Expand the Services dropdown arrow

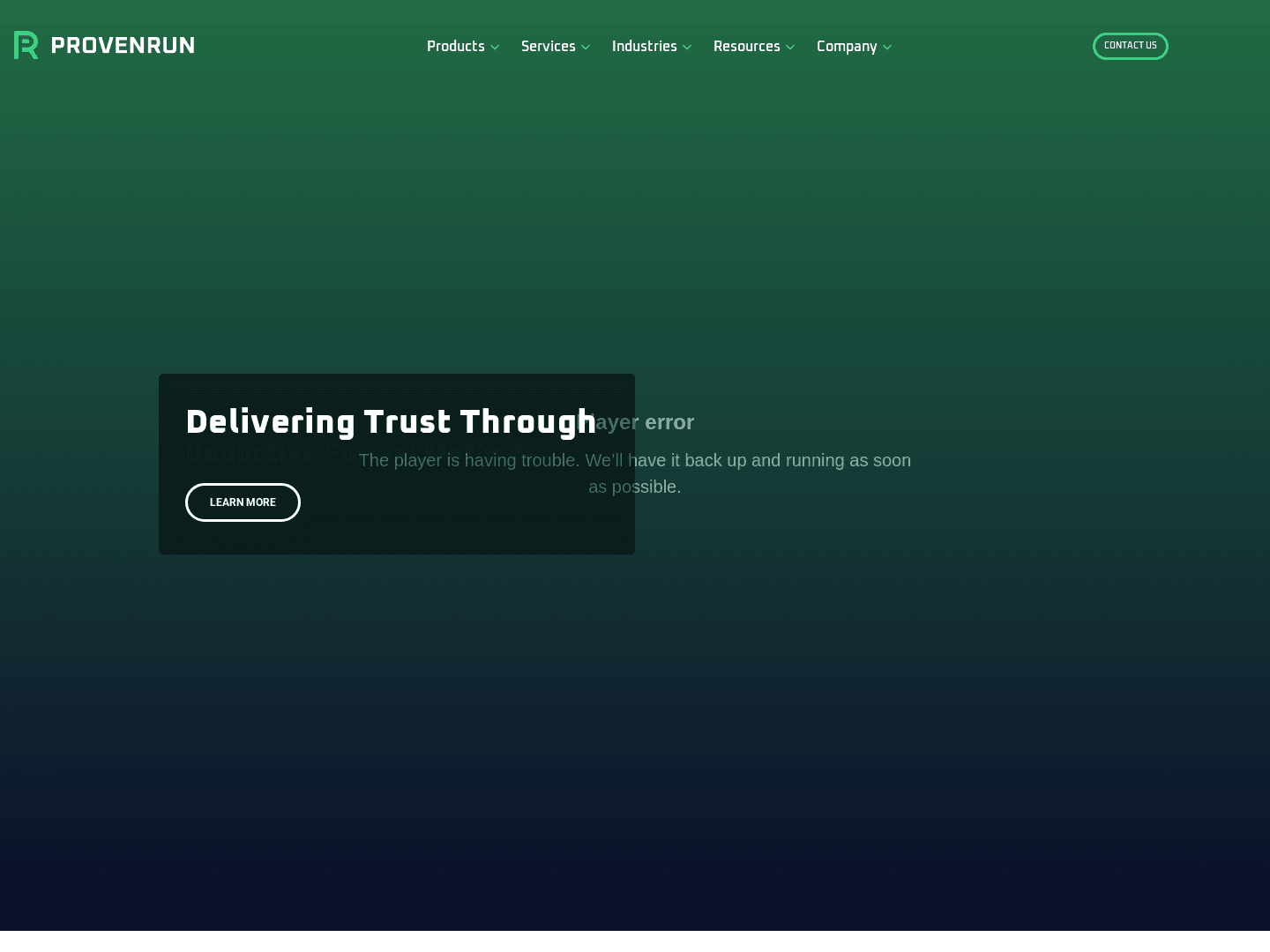click(586, 48)
